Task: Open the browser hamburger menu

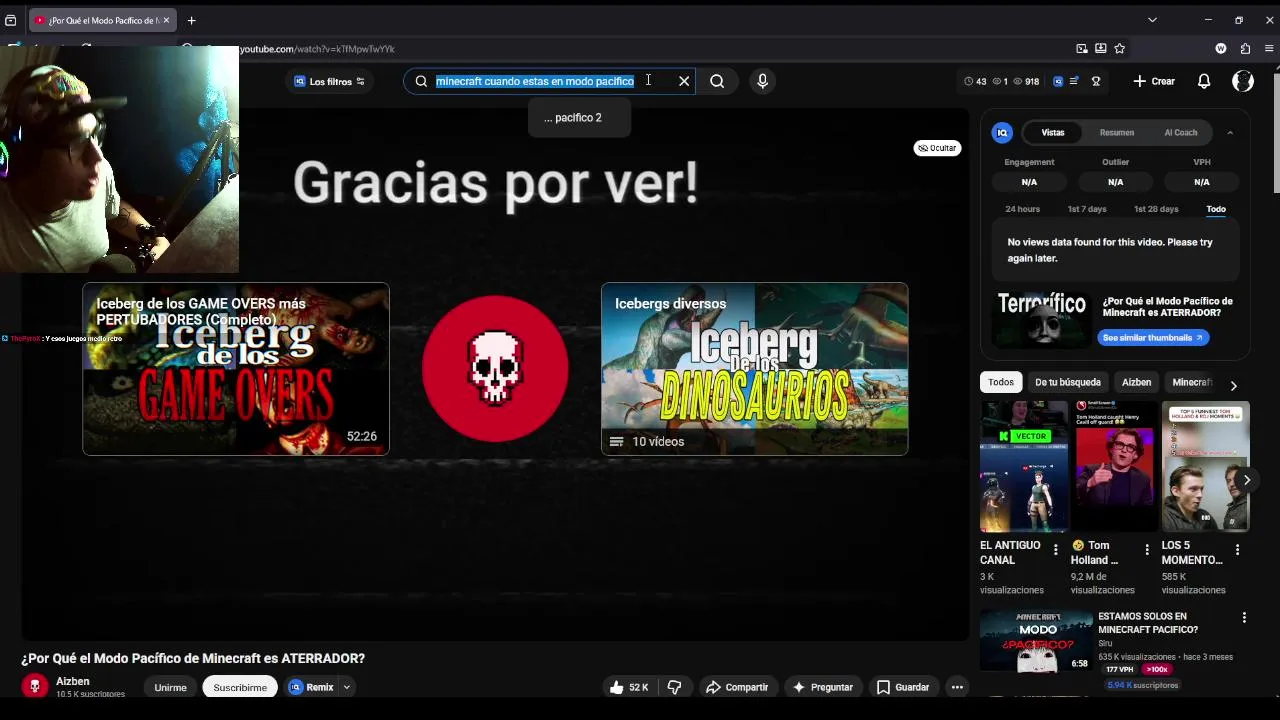Action: (1269, 48)
